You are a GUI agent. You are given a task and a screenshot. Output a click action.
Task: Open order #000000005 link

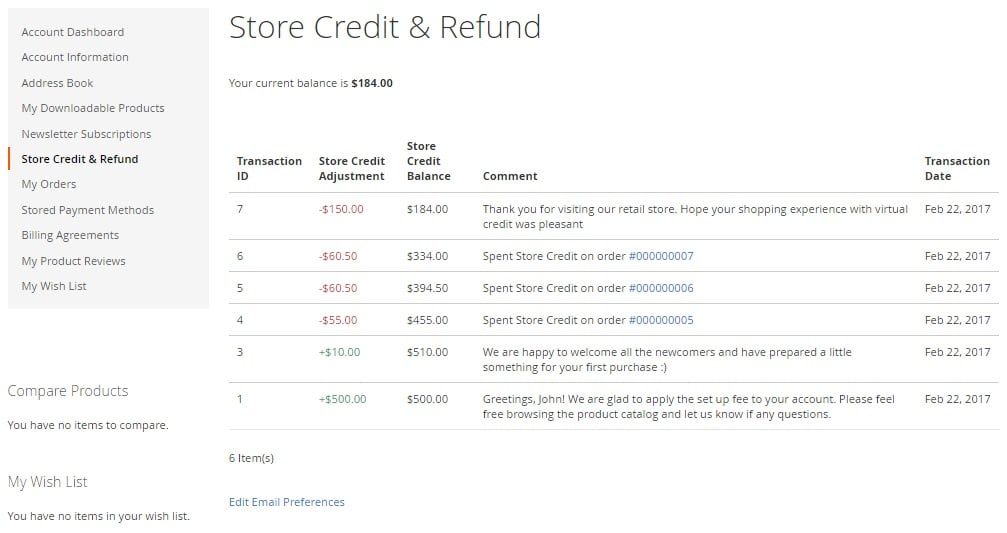point(661,320)
